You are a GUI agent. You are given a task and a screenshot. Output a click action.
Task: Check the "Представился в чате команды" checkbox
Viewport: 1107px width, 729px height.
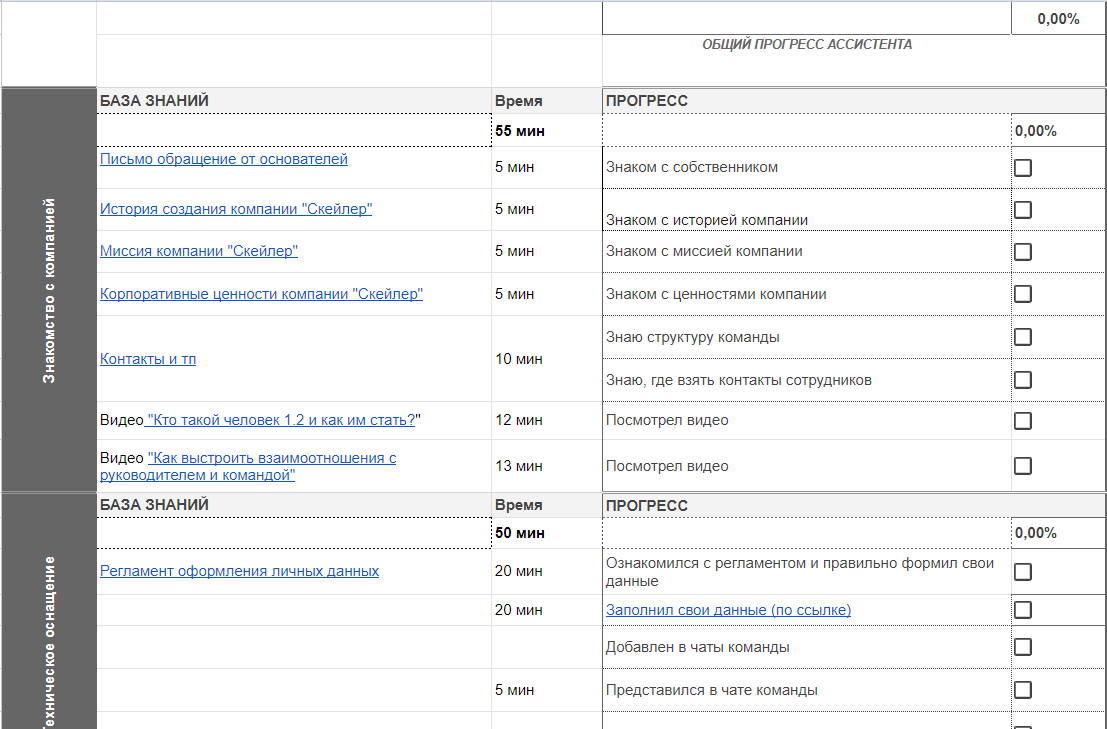pos(1022,690)
